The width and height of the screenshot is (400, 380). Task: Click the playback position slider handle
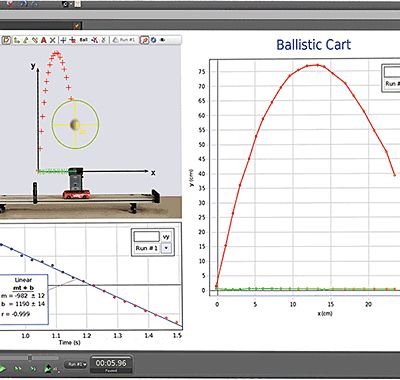tap(30, 358)
